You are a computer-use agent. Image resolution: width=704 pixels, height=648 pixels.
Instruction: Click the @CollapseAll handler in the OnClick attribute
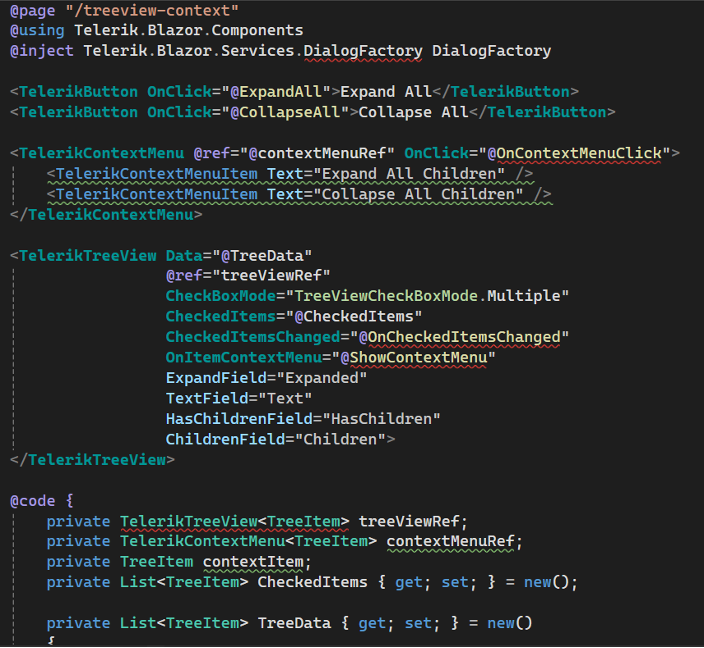click(285, 112)
